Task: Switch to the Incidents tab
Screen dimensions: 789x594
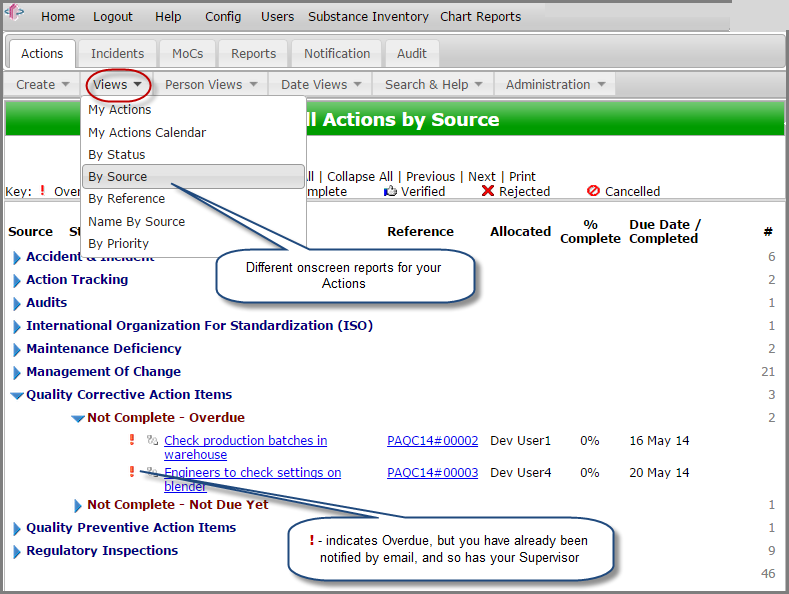Action: pos(117,53)
